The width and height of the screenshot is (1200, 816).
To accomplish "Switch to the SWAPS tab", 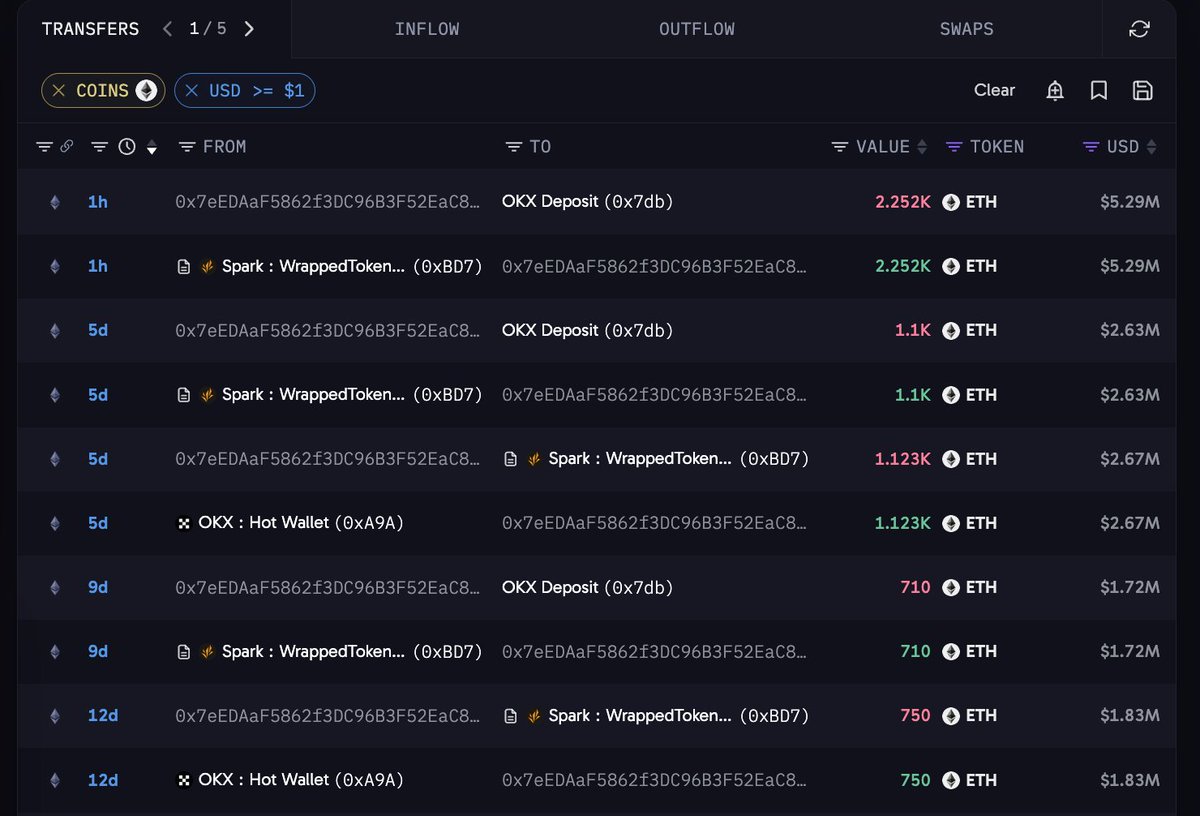I will (967, 29).
